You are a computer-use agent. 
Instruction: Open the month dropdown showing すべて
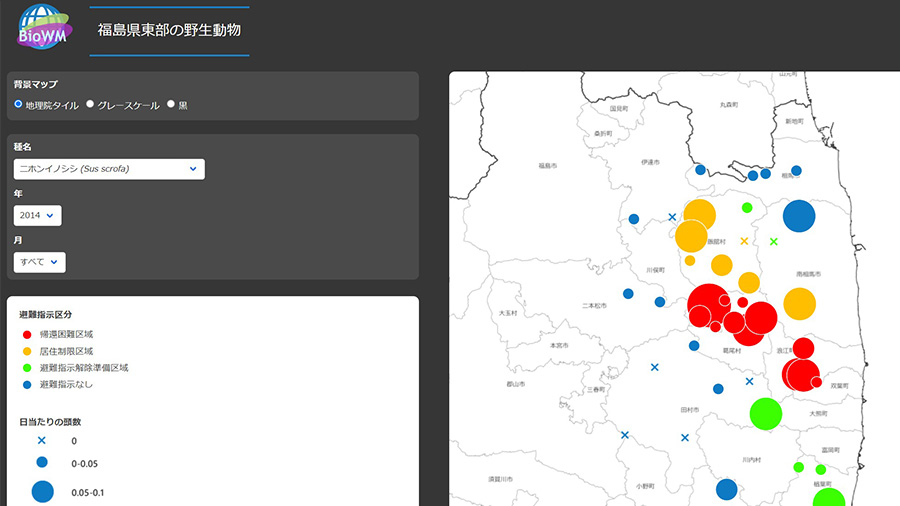(x=40, y=262)
